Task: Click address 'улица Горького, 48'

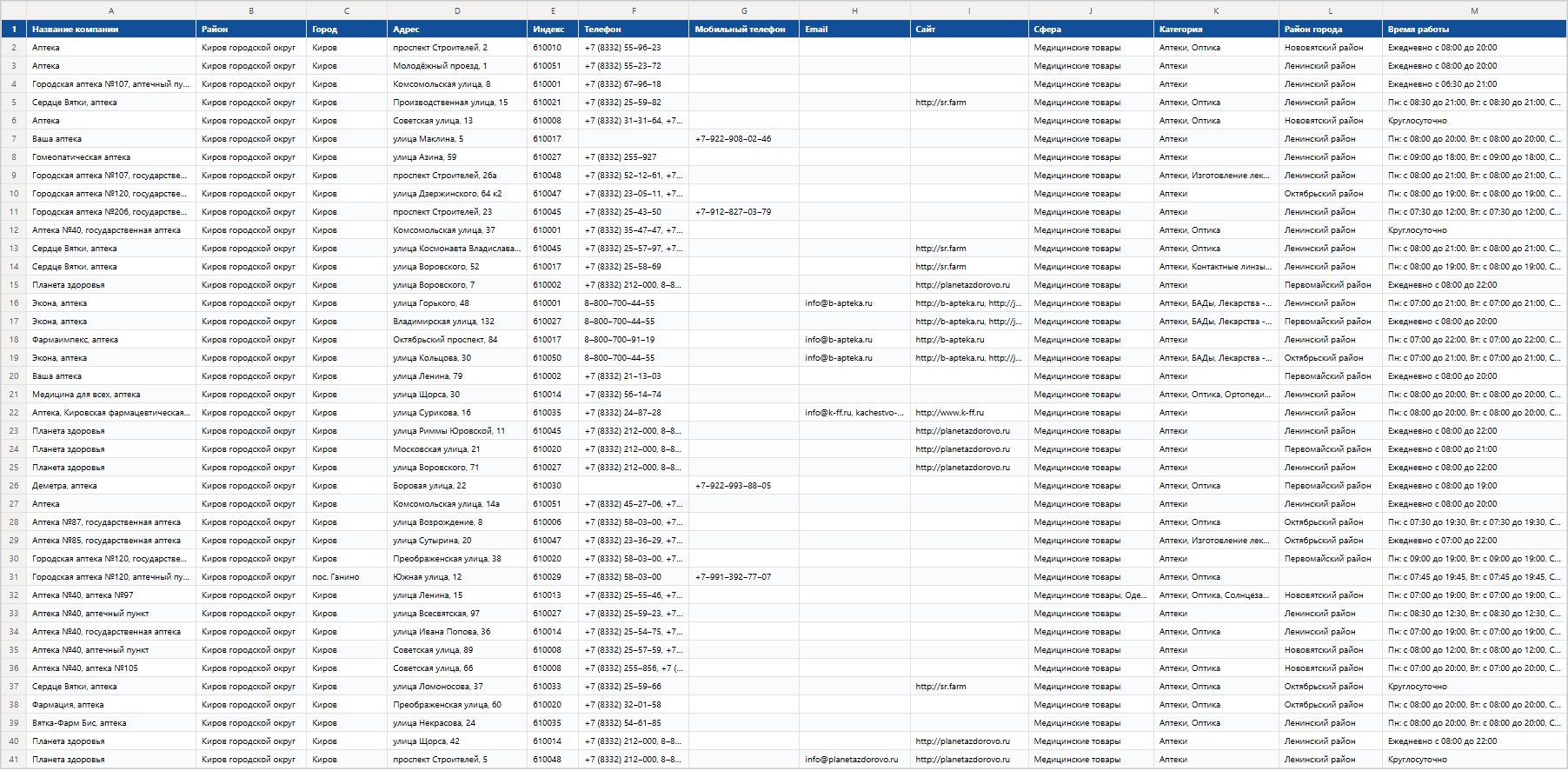Action: coord(457,303)
